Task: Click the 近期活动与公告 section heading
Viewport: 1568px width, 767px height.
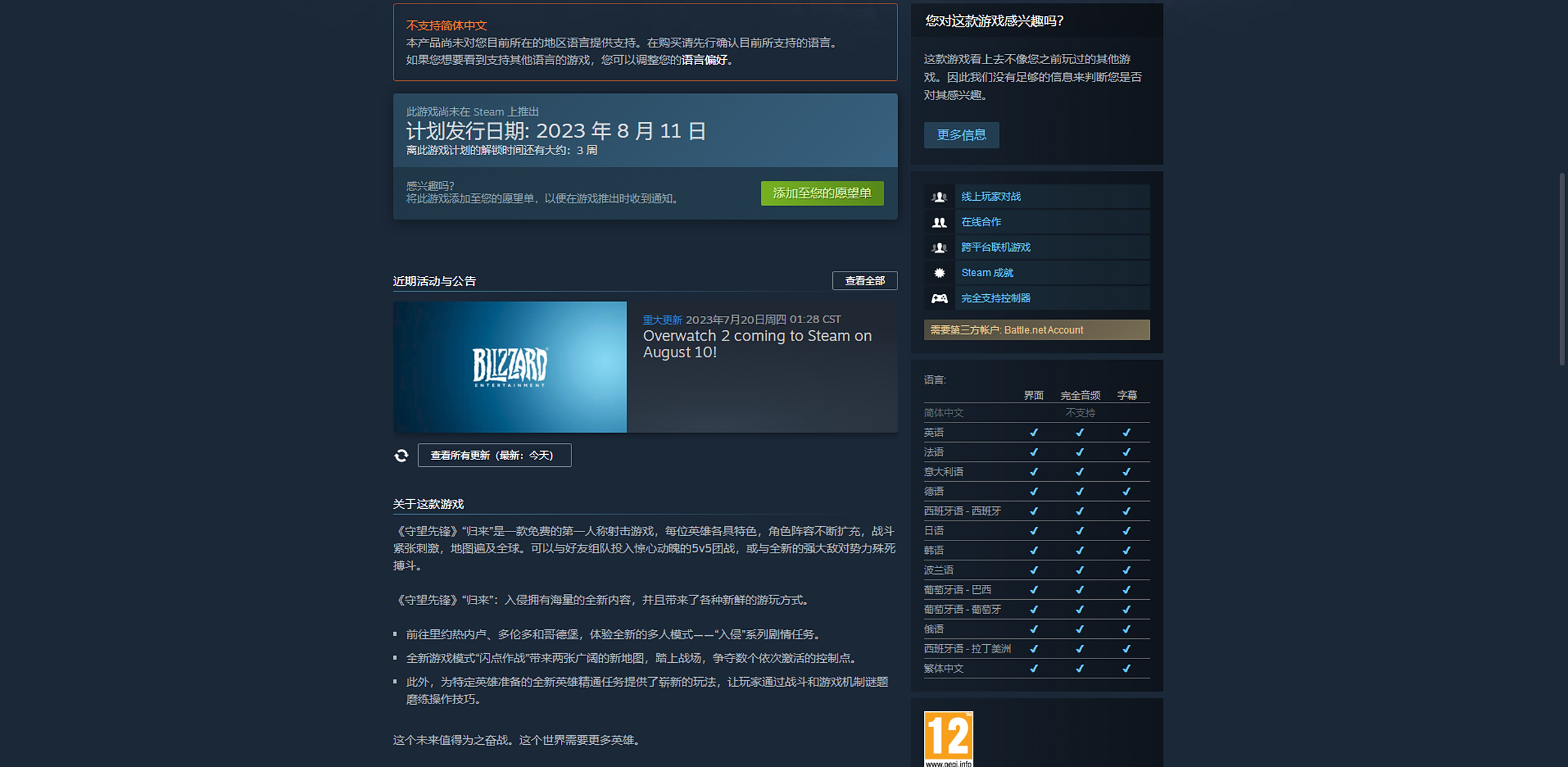Action: pyautogui.click(x=434, y=280)
